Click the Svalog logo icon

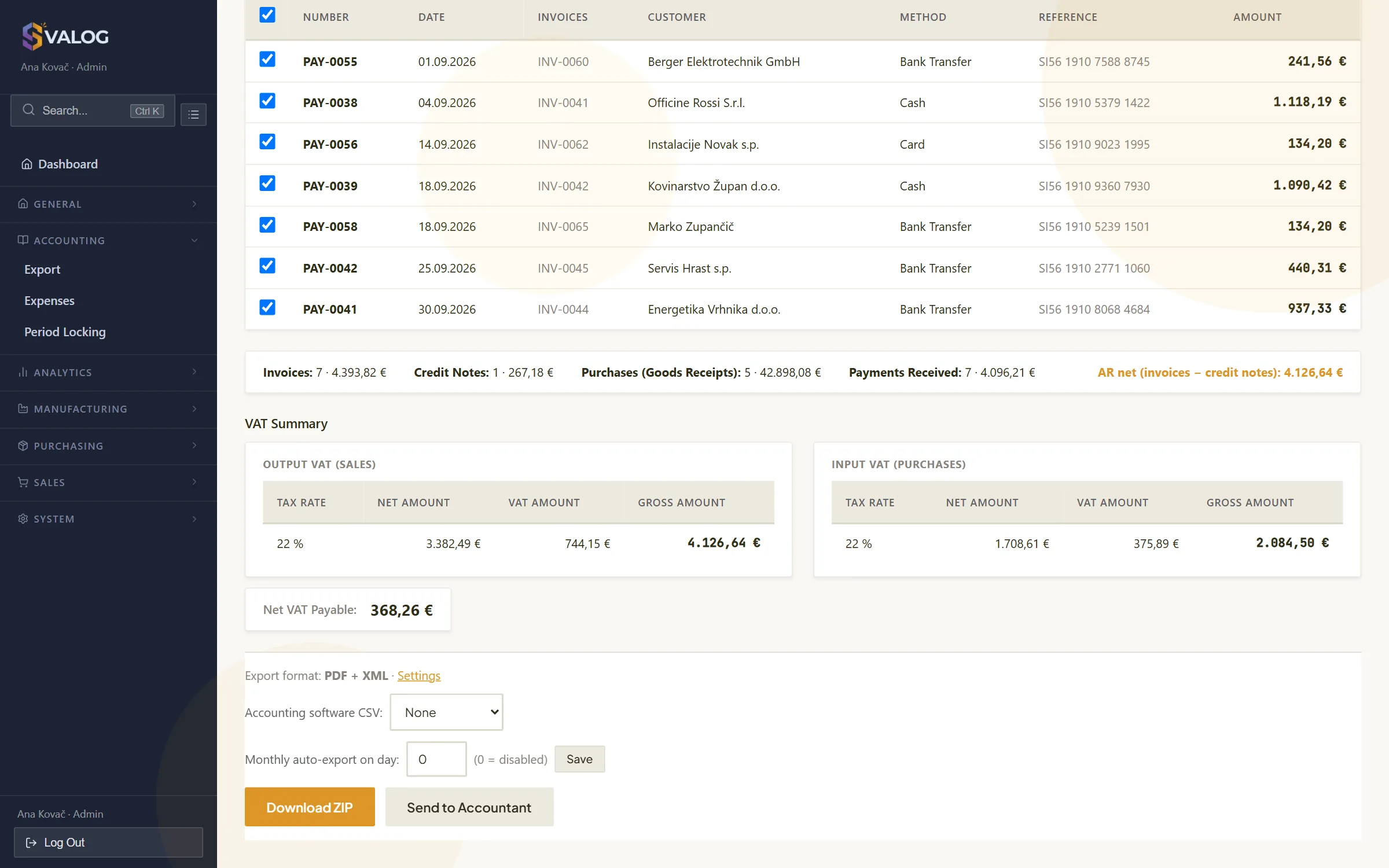click(x=32, y=36)
